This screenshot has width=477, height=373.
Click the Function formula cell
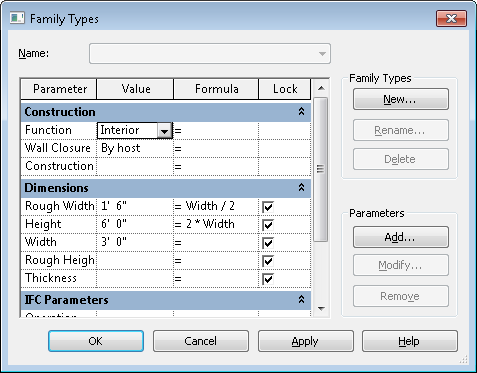click(x=216, y=130)
